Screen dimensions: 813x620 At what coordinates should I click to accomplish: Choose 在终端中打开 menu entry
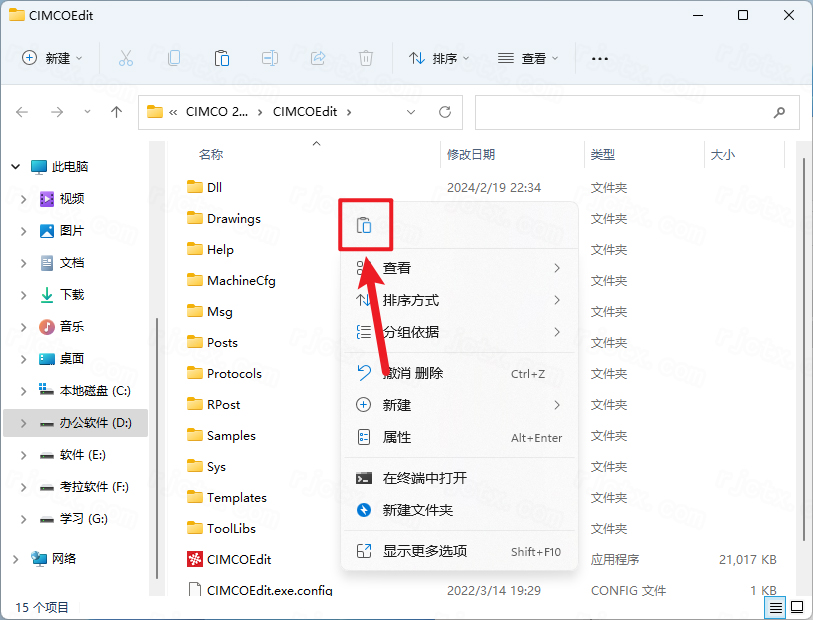pos(459,478)
